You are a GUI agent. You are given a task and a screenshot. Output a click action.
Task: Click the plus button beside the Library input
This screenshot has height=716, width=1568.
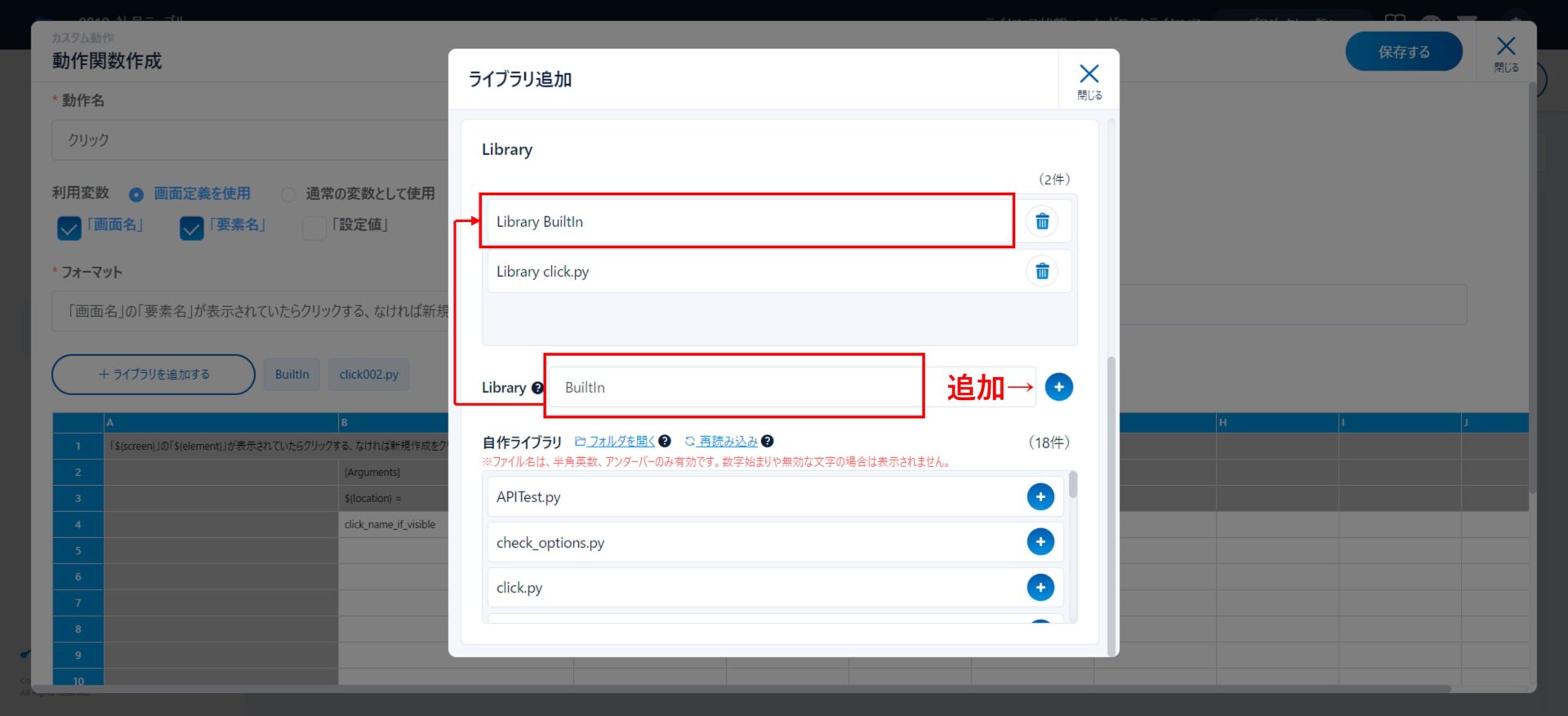point(1058,387)
